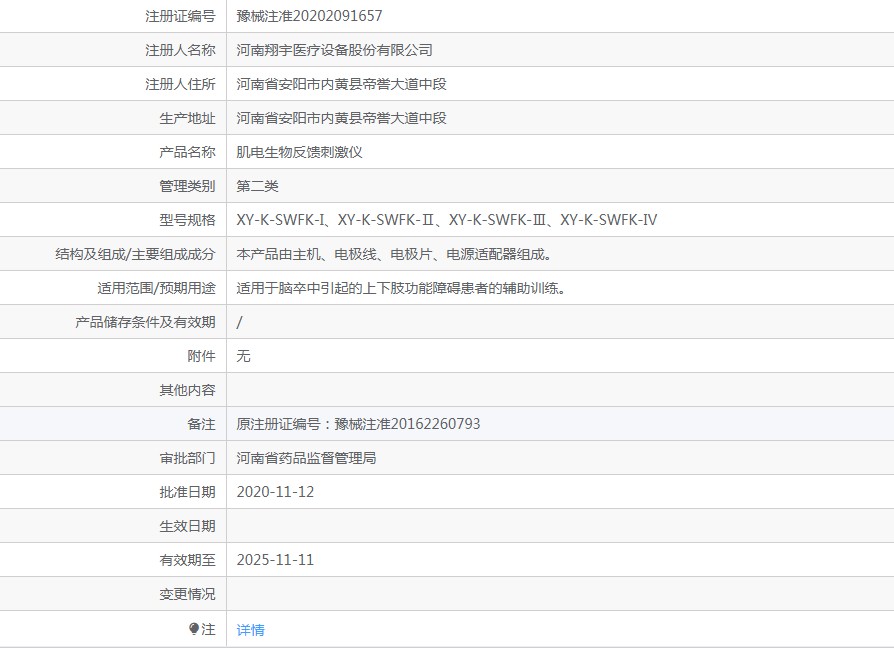Select the 生产地址 address value

(342, 118)
